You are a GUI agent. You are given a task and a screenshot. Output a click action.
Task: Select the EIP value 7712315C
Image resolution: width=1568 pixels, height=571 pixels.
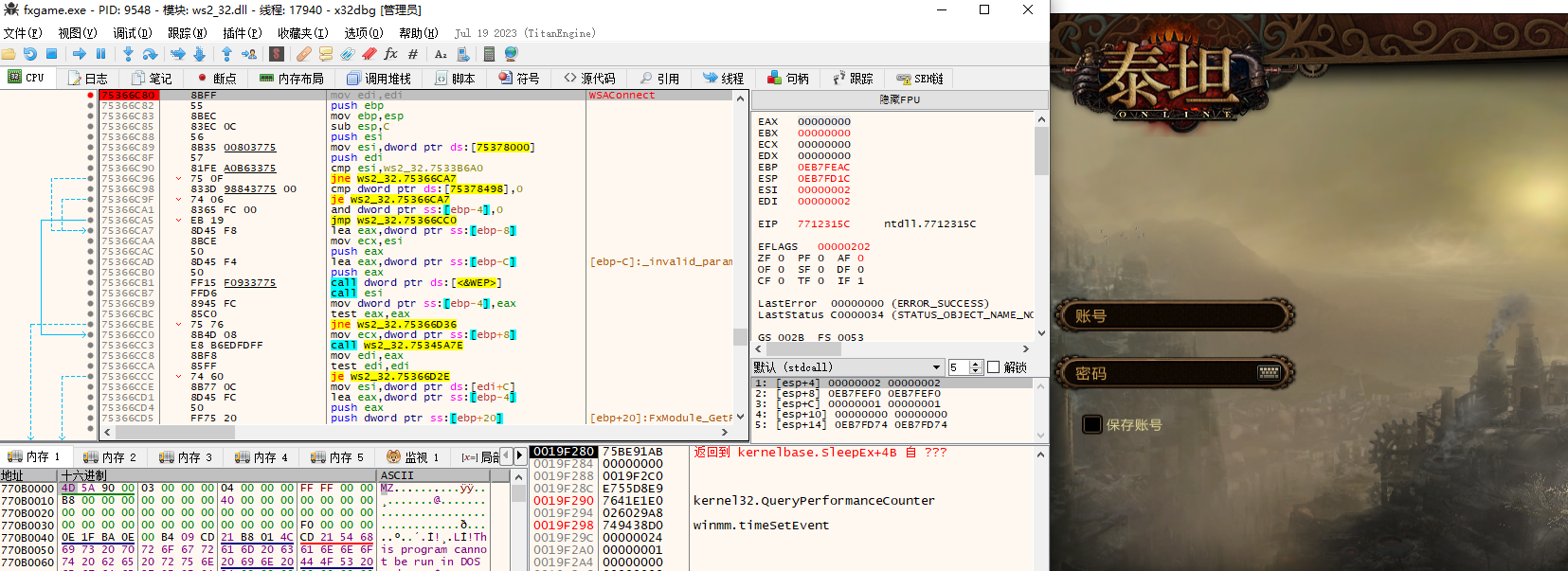823,224
